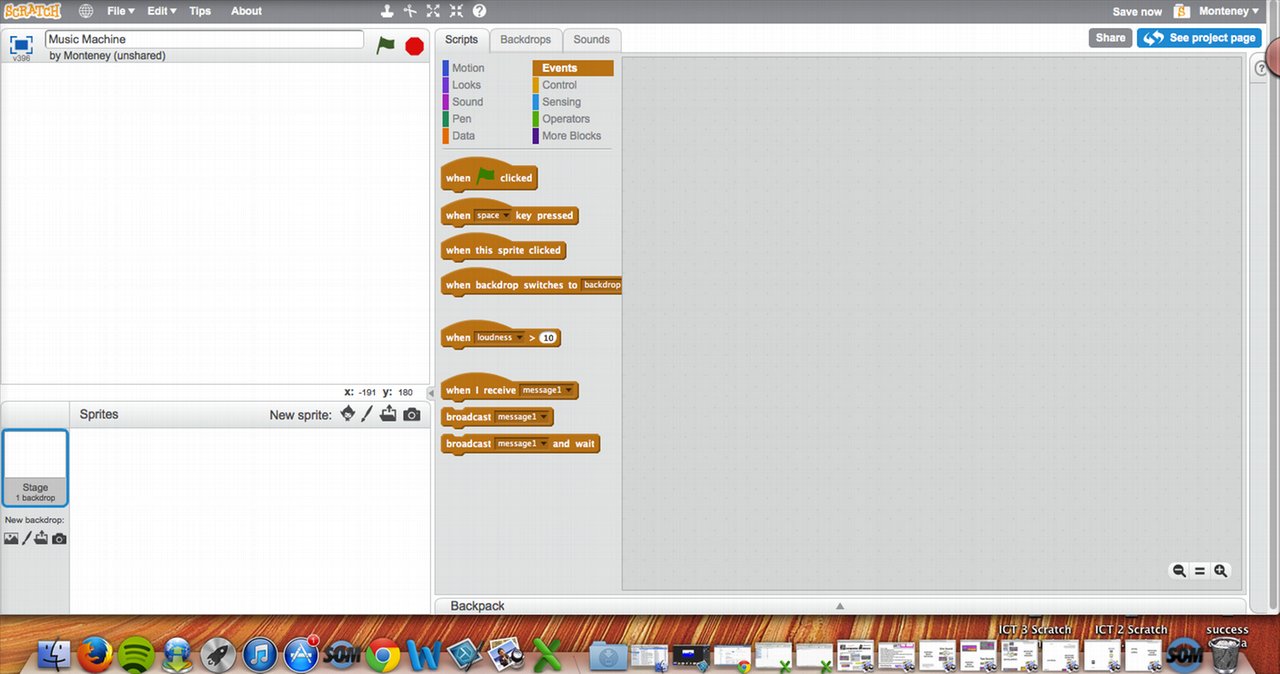Launch Spotify from the dock
This screenshot has height=674, width=1280.
[x=136, y=656]
